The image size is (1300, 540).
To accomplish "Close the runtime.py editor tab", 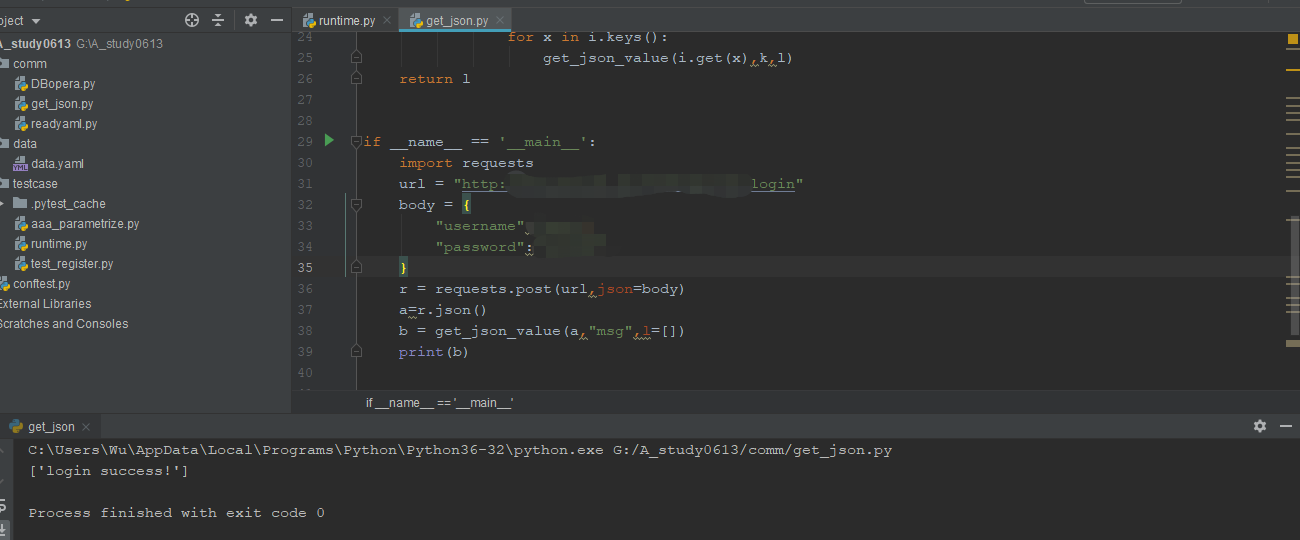I will click(387, 20).
